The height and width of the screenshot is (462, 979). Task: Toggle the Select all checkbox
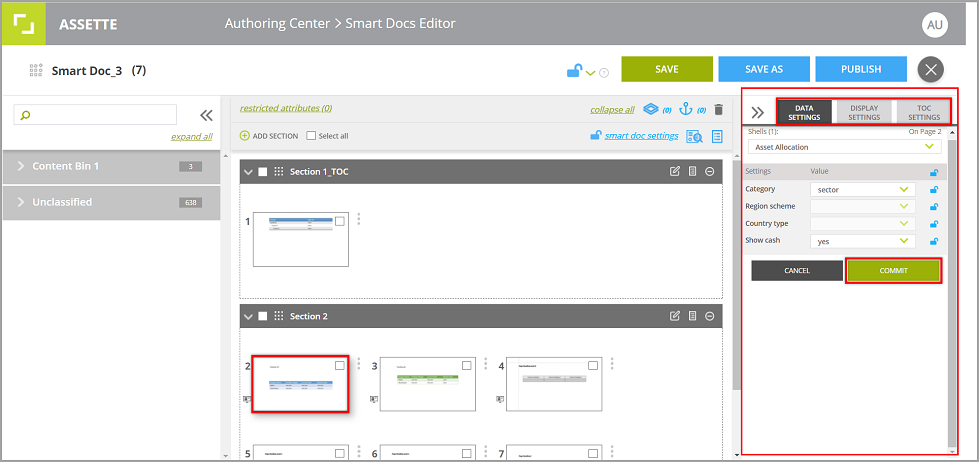click(311, 135)
